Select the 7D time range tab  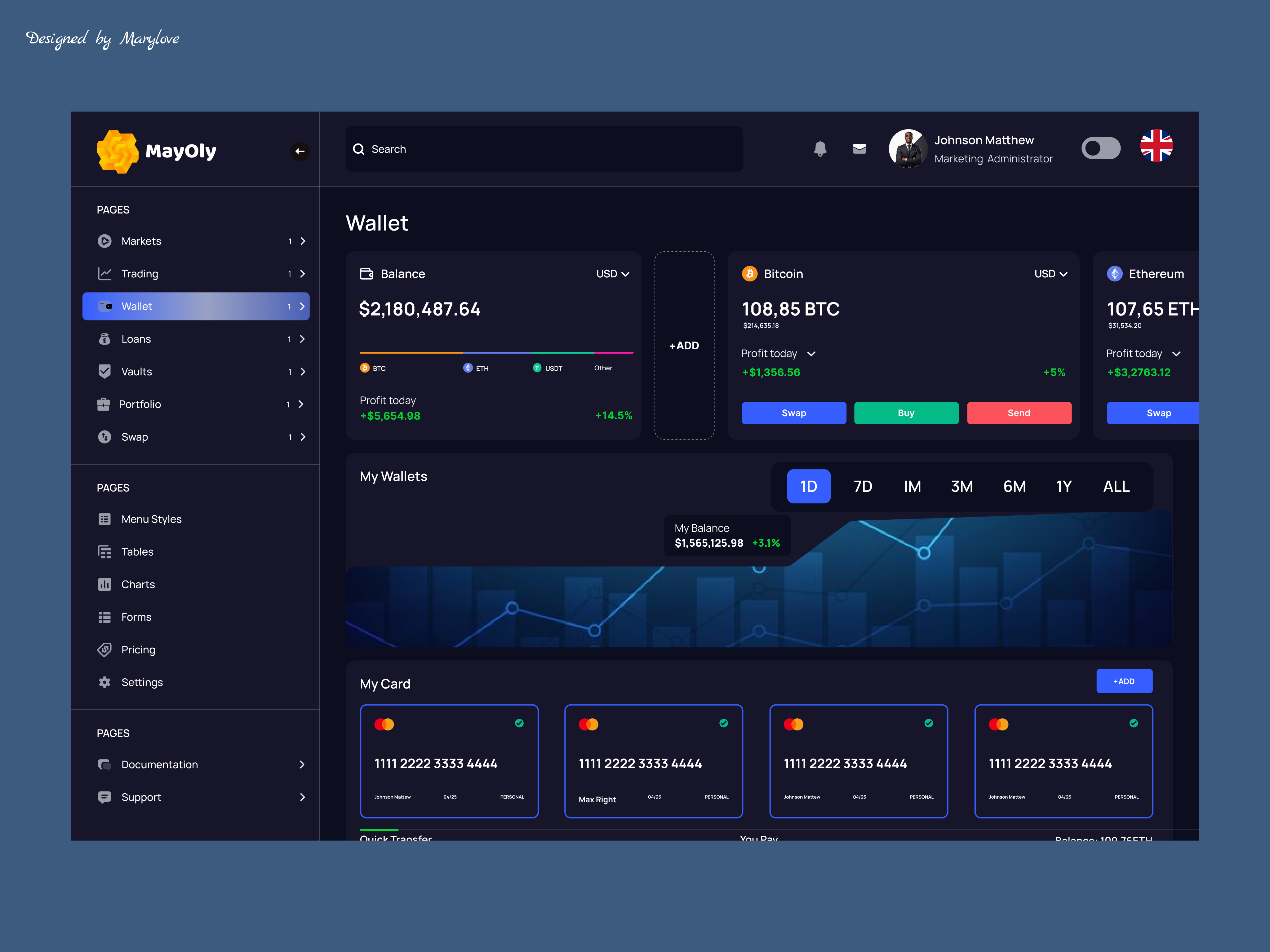tap(862, 487)
